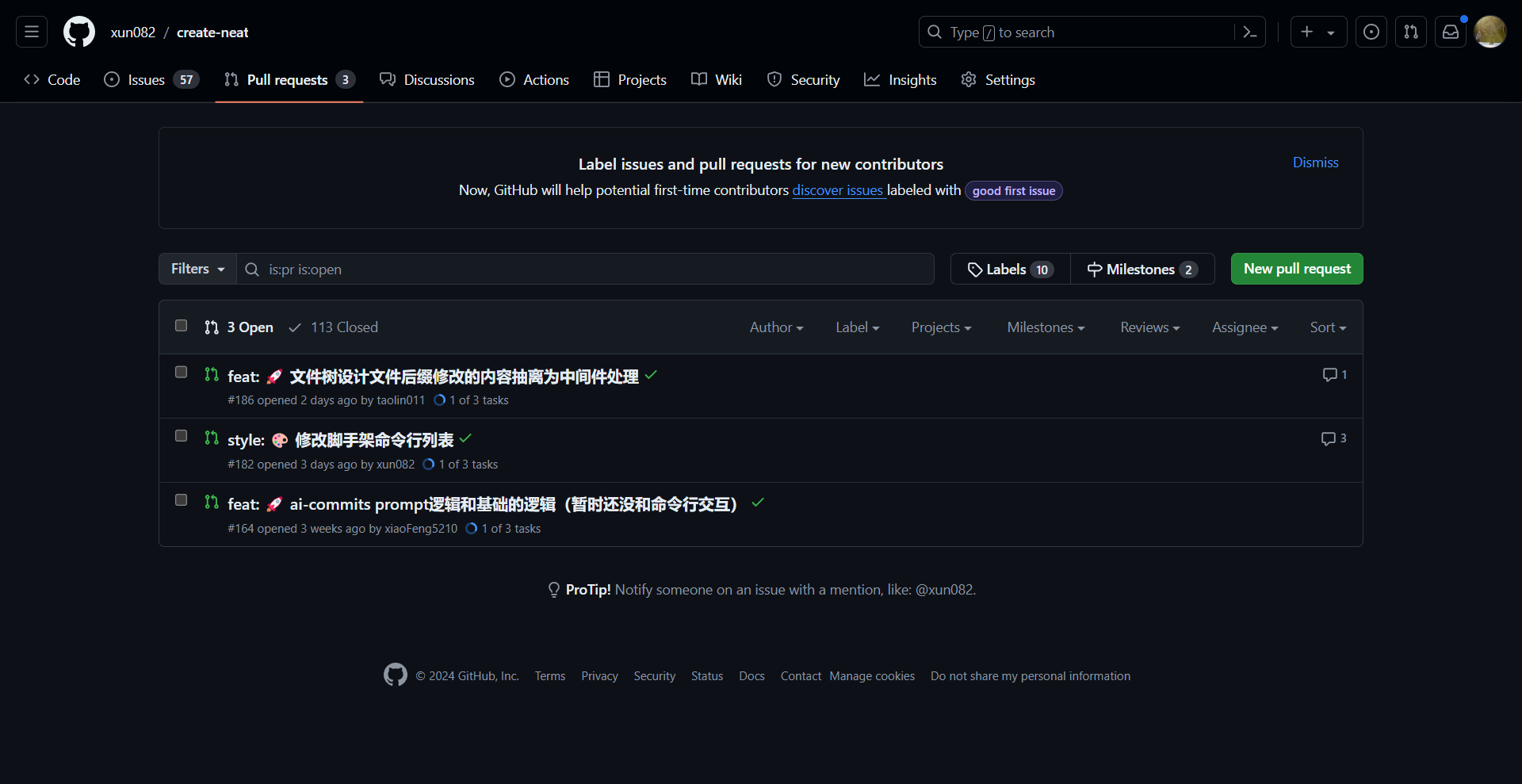Click author xiaoFeng5210 on PR #164
This screenshot has height=784, width=1522.
click(x=421, y=529)
